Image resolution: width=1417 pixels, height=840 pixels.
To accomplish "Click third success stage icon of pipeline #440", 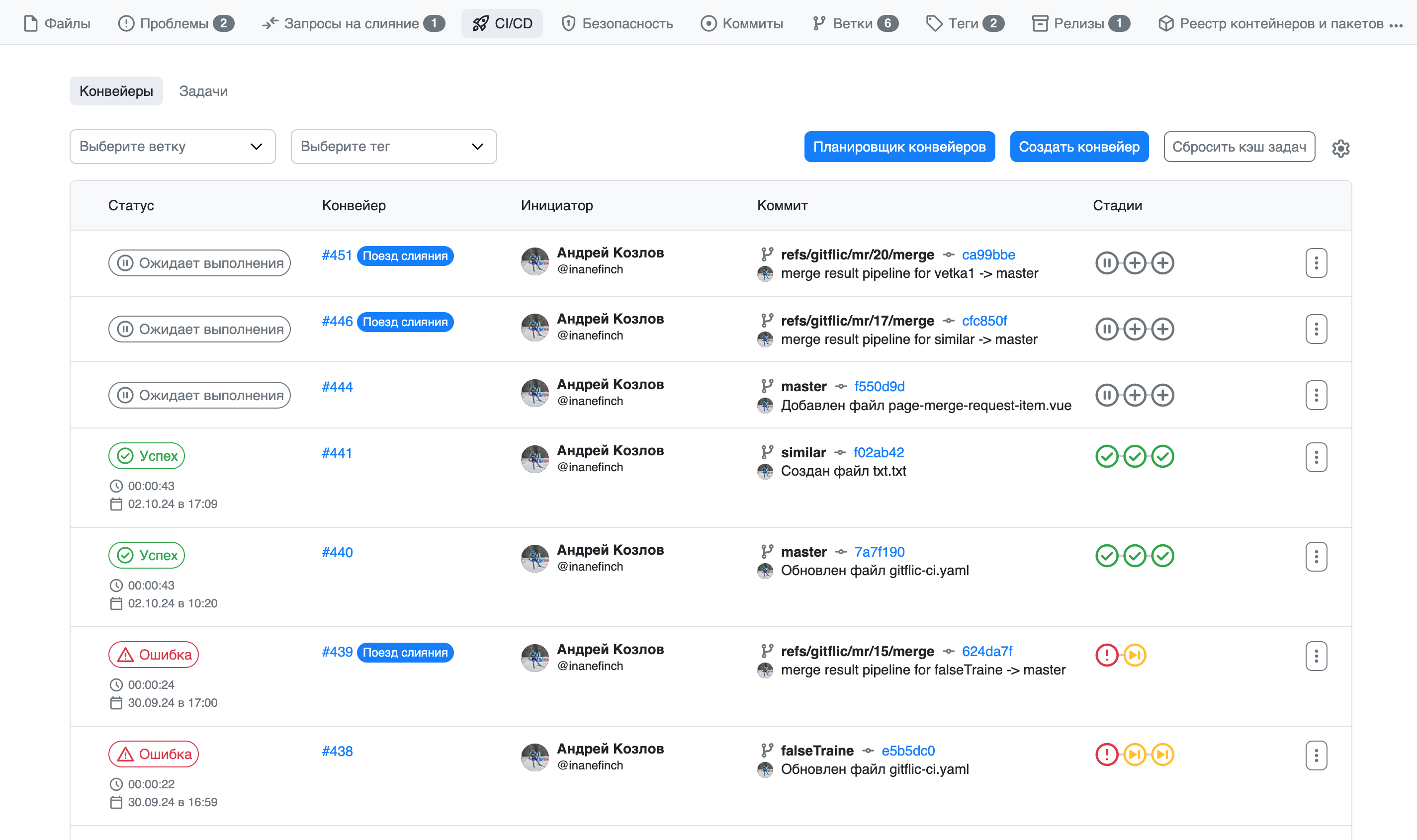I will tap(1162, 556).
